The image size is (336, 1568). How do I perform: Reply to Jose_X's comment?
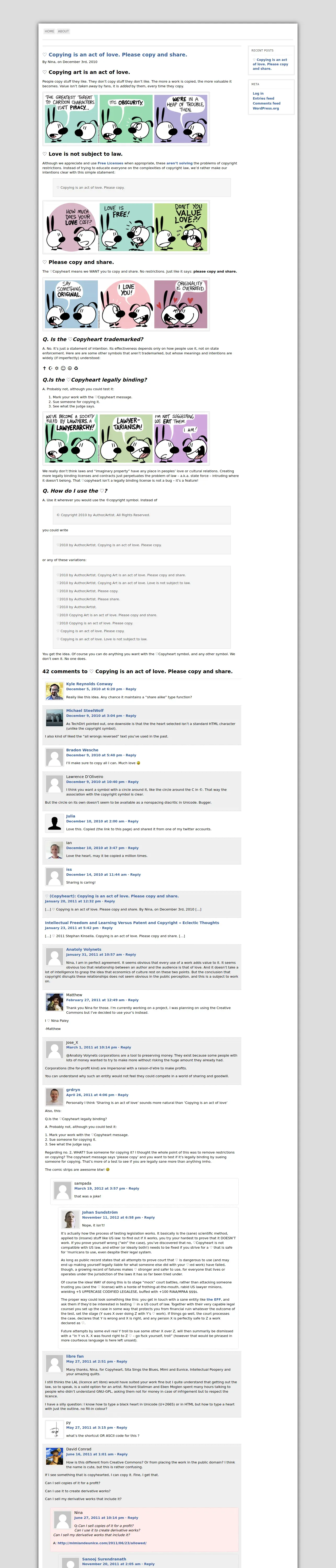tap(126, 1048)
